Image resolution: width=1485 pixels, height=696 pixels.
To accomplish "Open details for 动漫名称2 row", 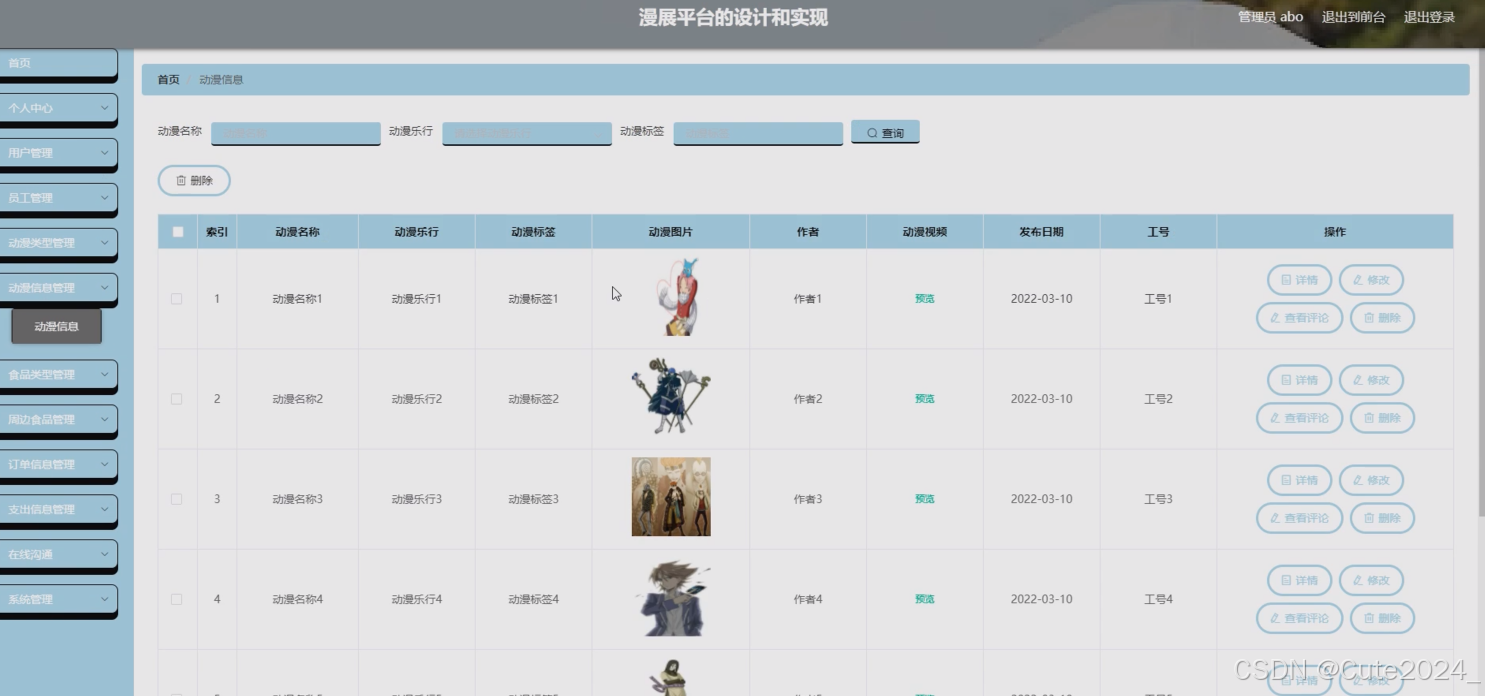I will click(x=1299, y=380).
